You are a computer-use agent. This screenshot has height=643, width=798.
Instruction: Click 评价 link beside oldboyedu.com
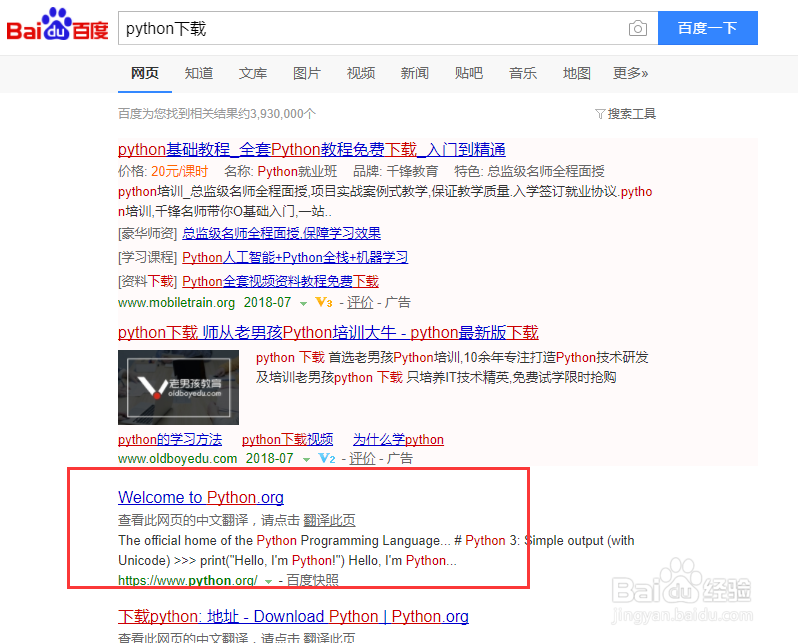point(362,459)
